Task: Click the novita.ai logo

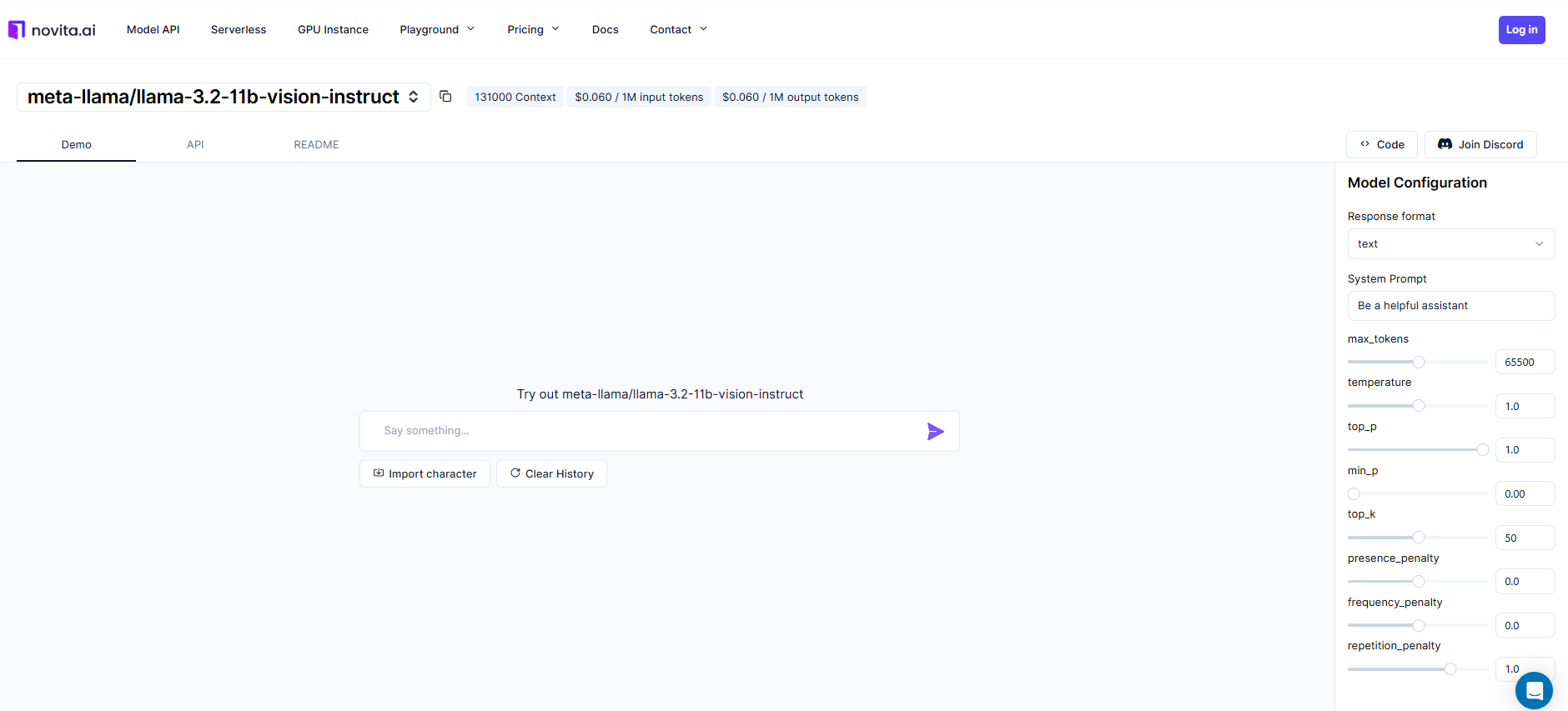Action: click(x=52, y=30)
